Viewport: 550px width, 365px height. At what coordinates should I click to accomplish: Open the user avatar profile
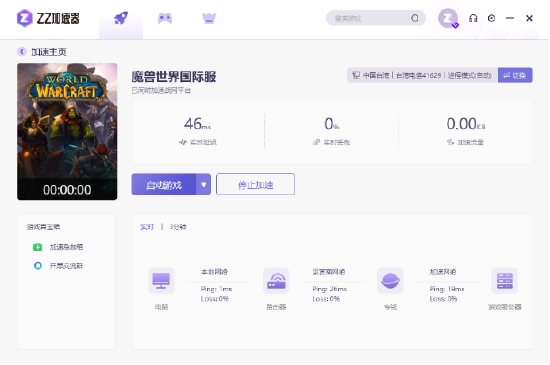click(x=448, y=18)
